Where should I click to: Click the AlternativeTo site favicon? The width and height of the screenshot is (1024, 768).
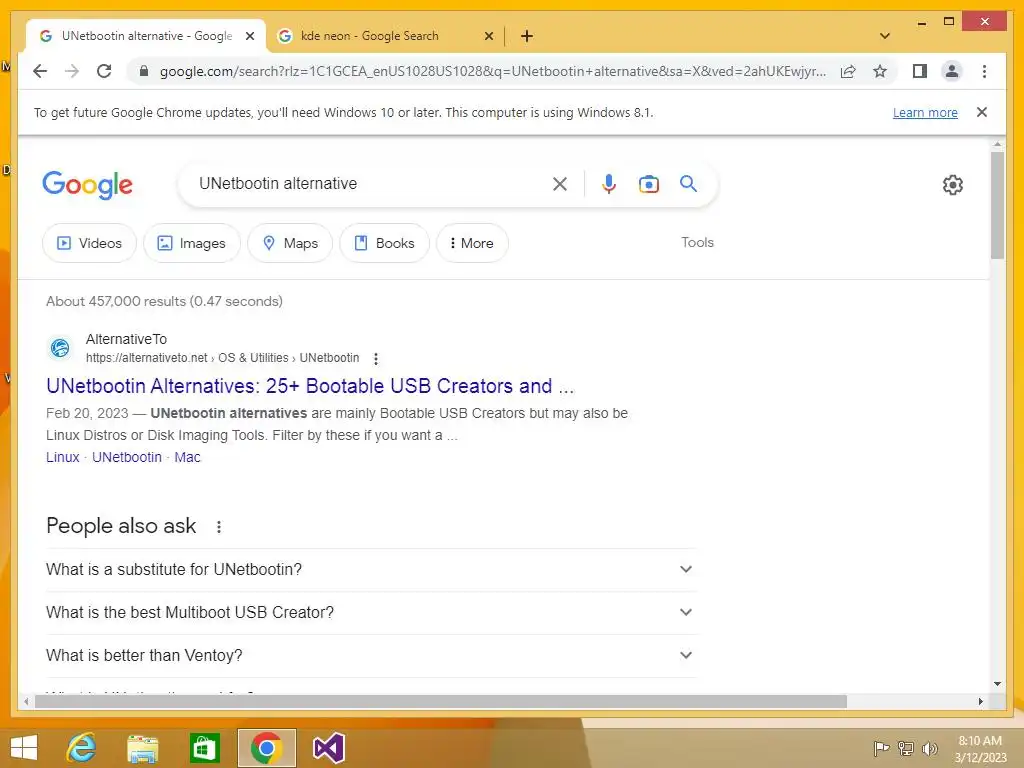(x=60, y=348)
